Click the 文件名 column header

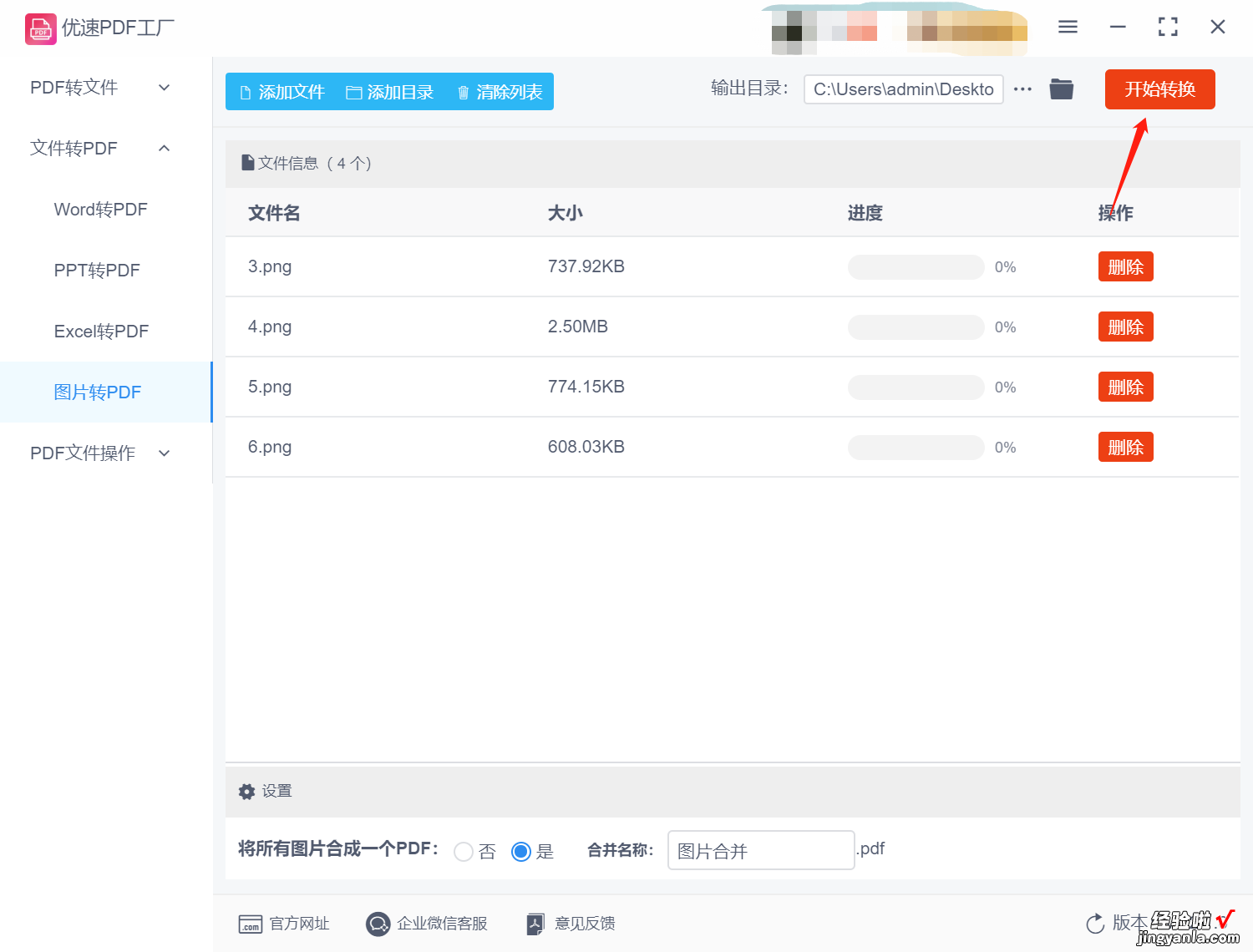(x=274, y=213)
